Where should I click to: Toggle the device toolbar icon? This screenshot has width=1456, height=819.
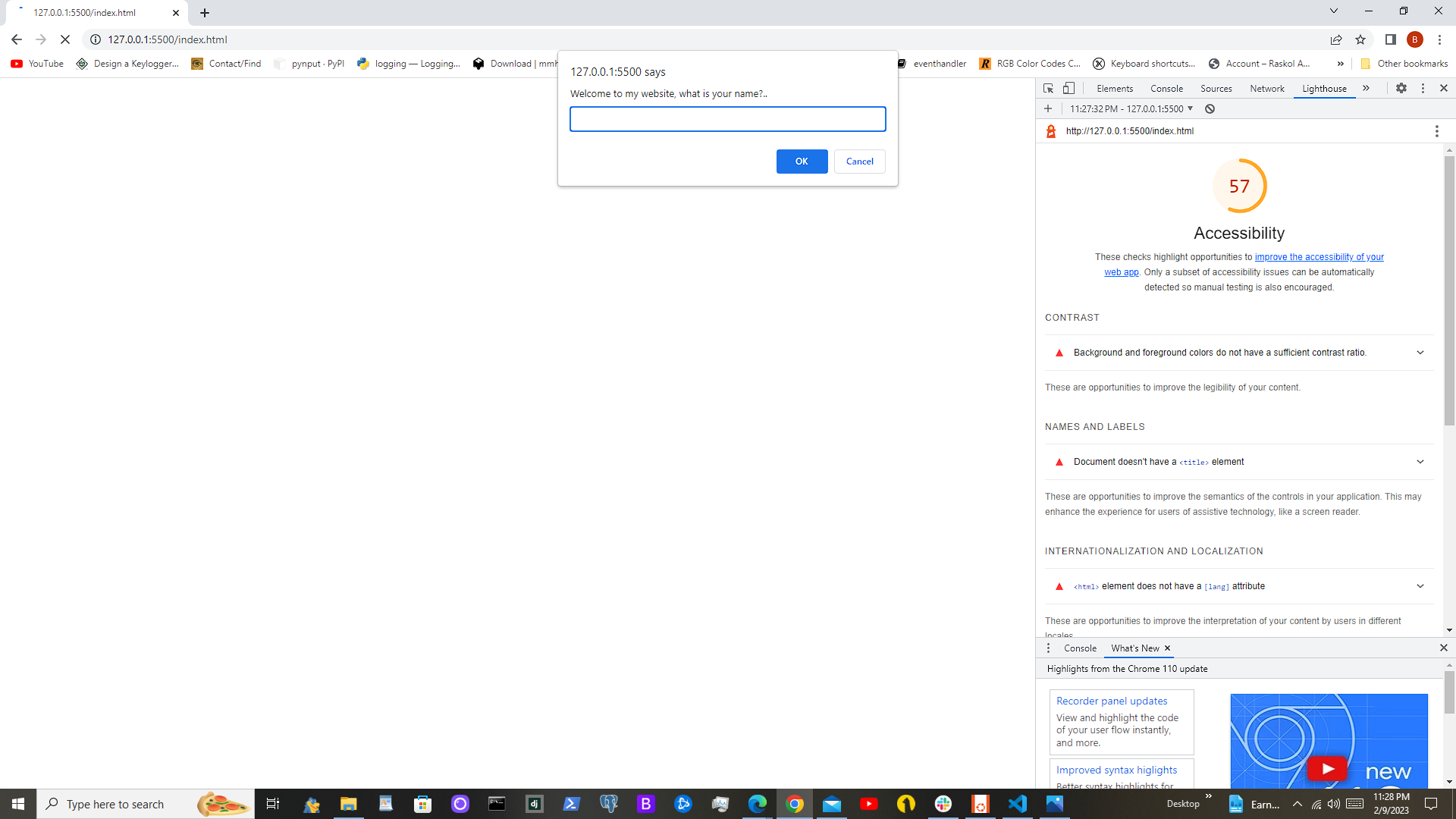point(1068,89)
